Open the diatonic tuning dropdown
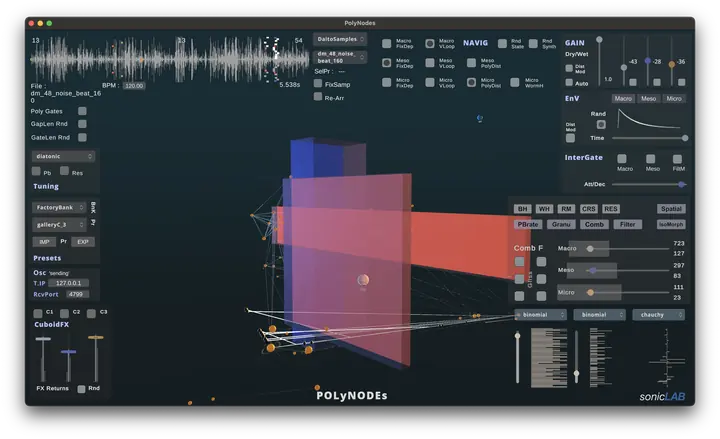The height and width of the screenshot is (439, 720). pos(64,156)
